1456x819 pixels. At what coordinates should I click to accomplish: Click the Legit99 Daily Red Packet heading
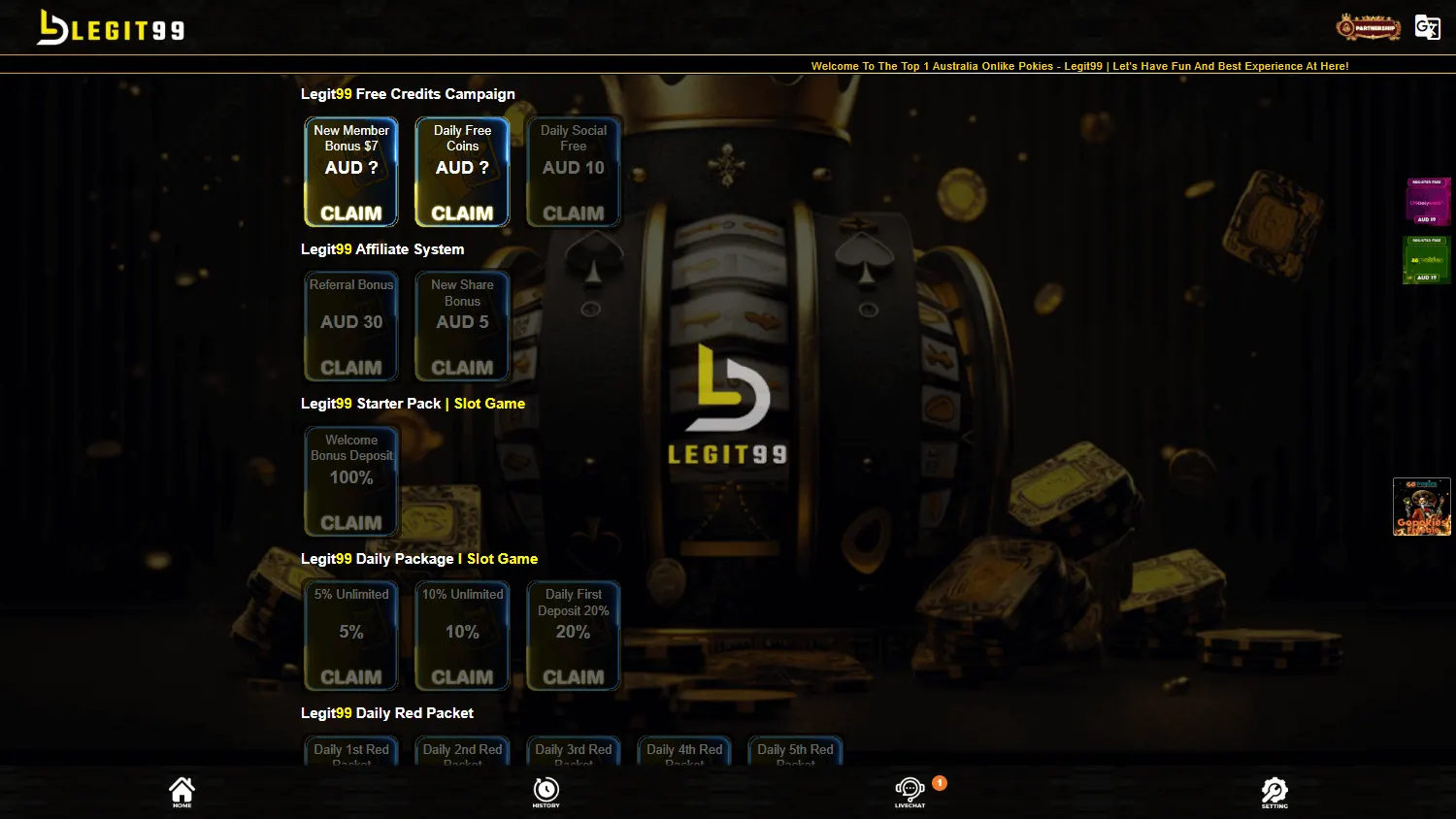tap(387, 713)
